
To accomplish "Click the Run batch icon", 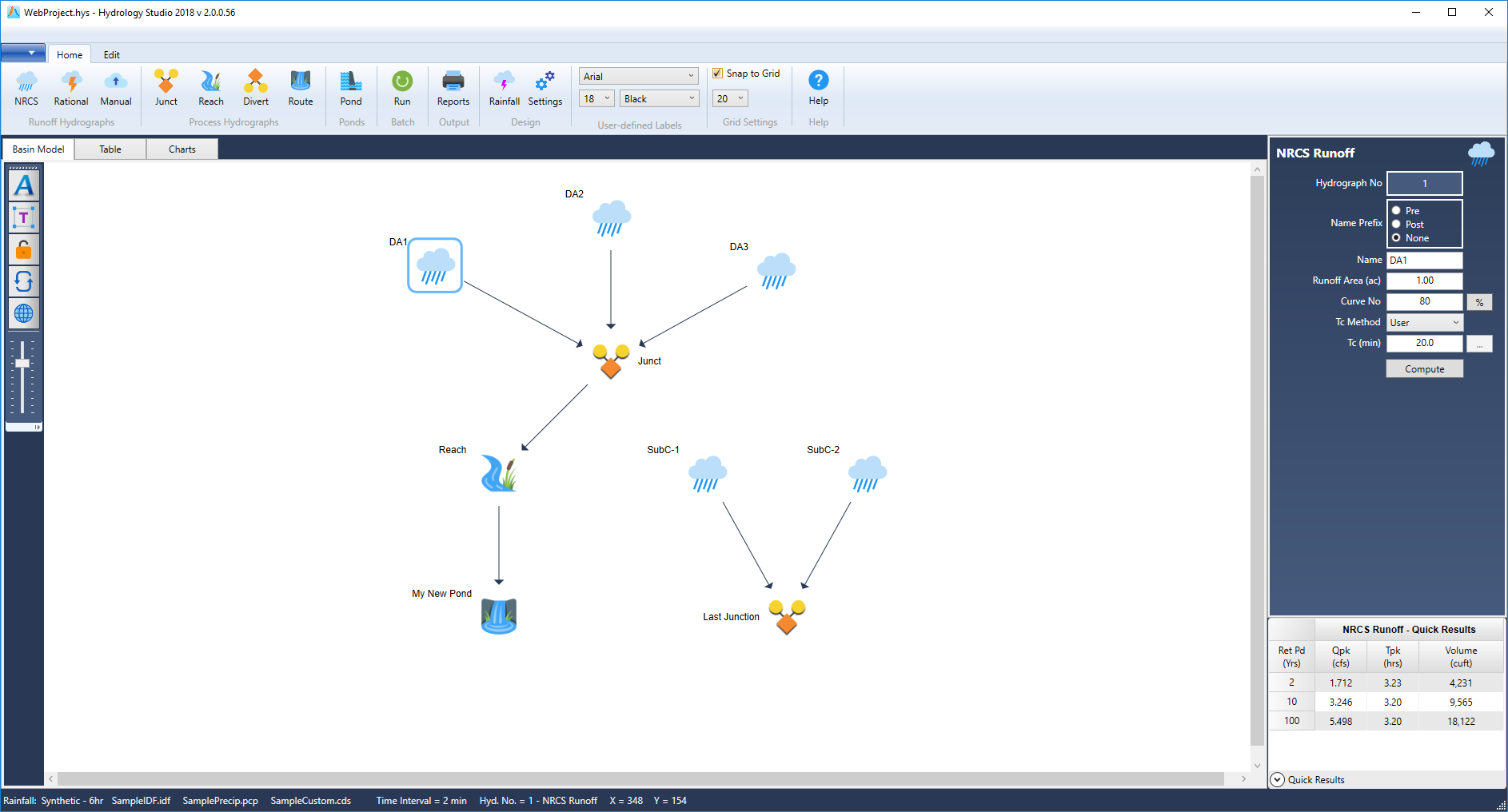I will [x=402, y=90].
